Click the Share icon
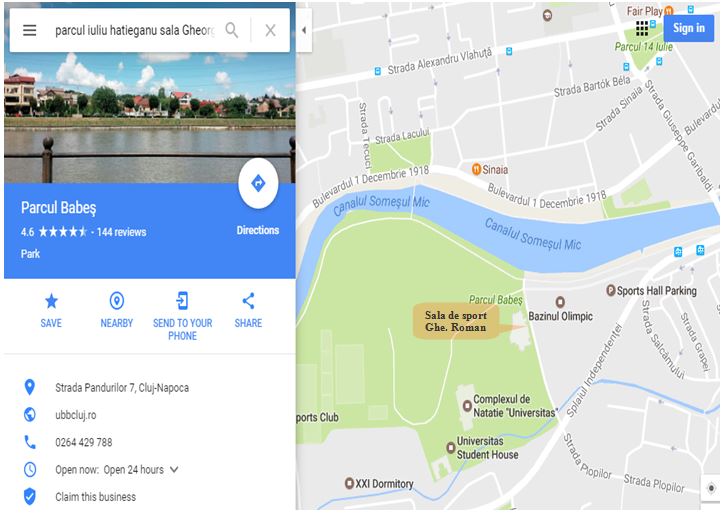The image size is (723, 516). [248, 301]
